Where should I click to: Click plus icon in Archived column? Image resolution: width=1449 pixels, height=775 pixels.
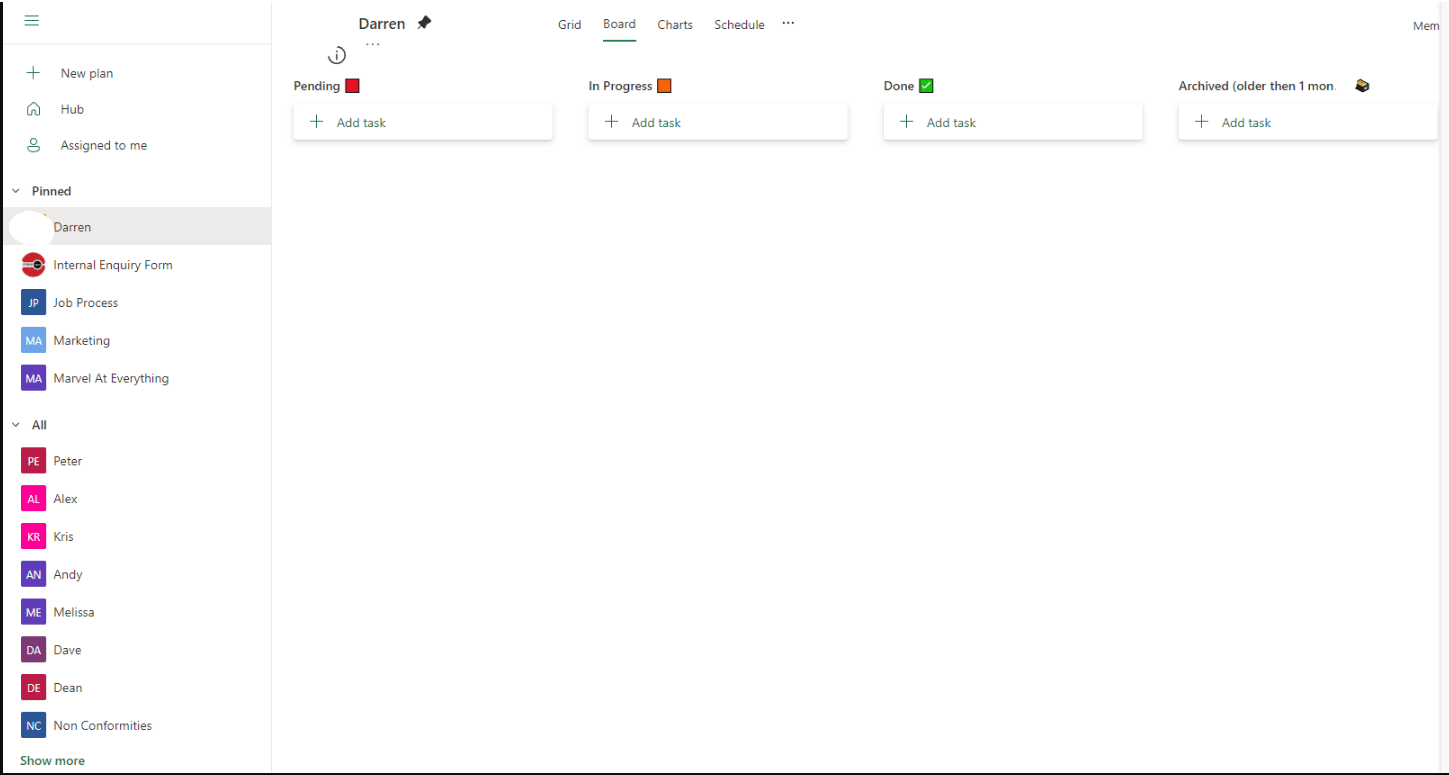point(1202,122)
